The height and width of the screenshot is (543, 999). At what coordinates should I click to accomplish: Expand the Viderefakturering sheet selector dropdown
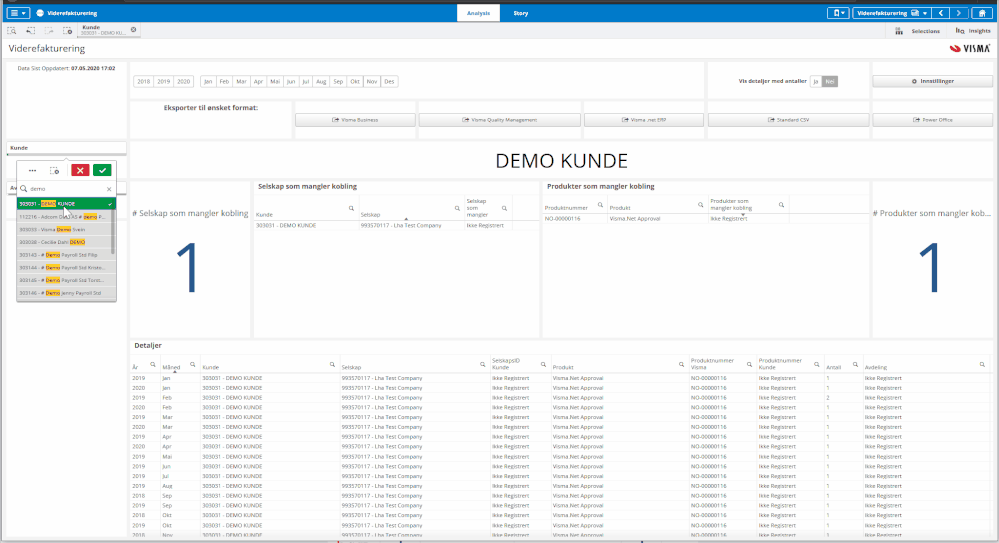[x=890, y=13]
